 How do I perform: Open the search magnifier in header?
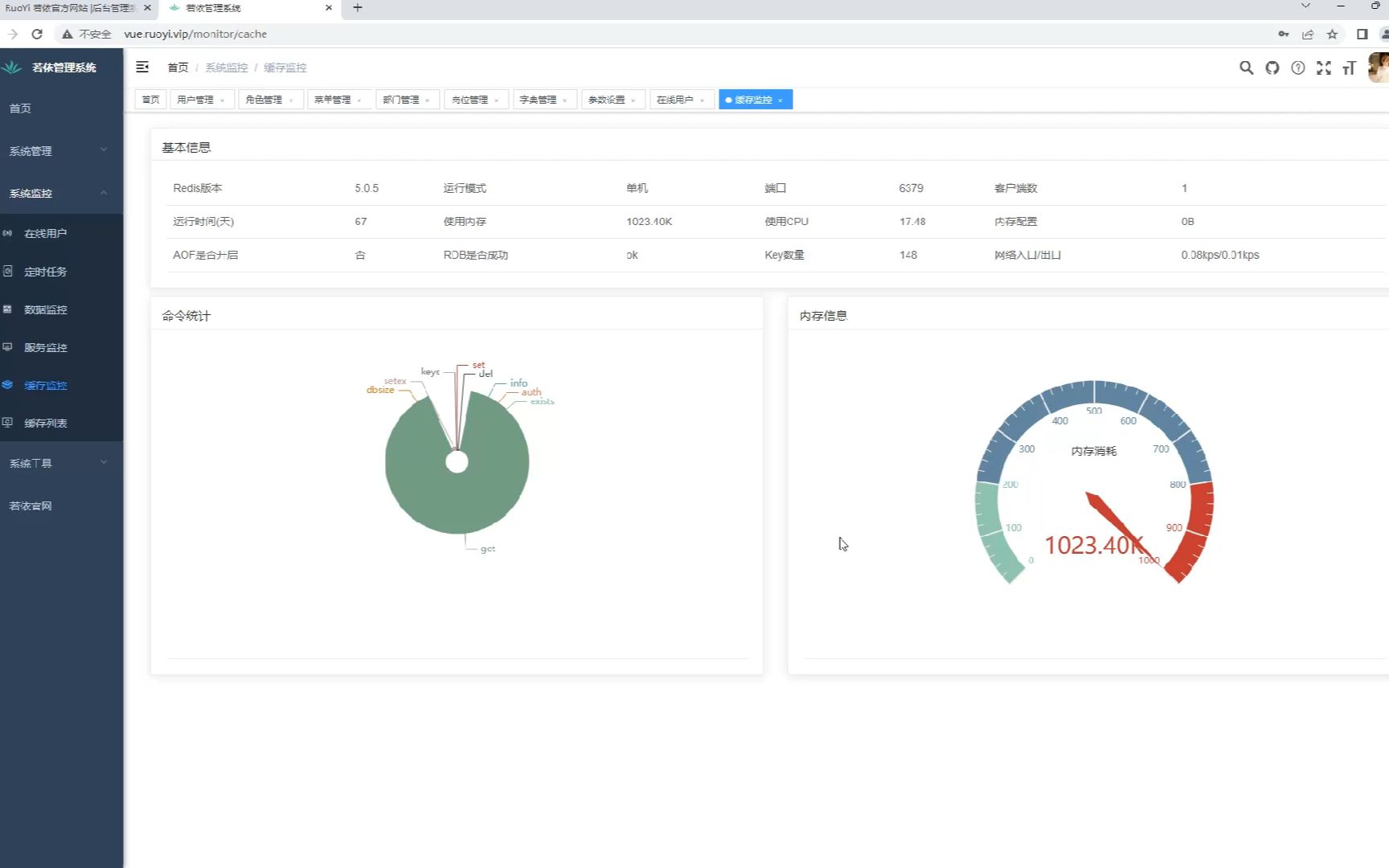[1246, 68]
